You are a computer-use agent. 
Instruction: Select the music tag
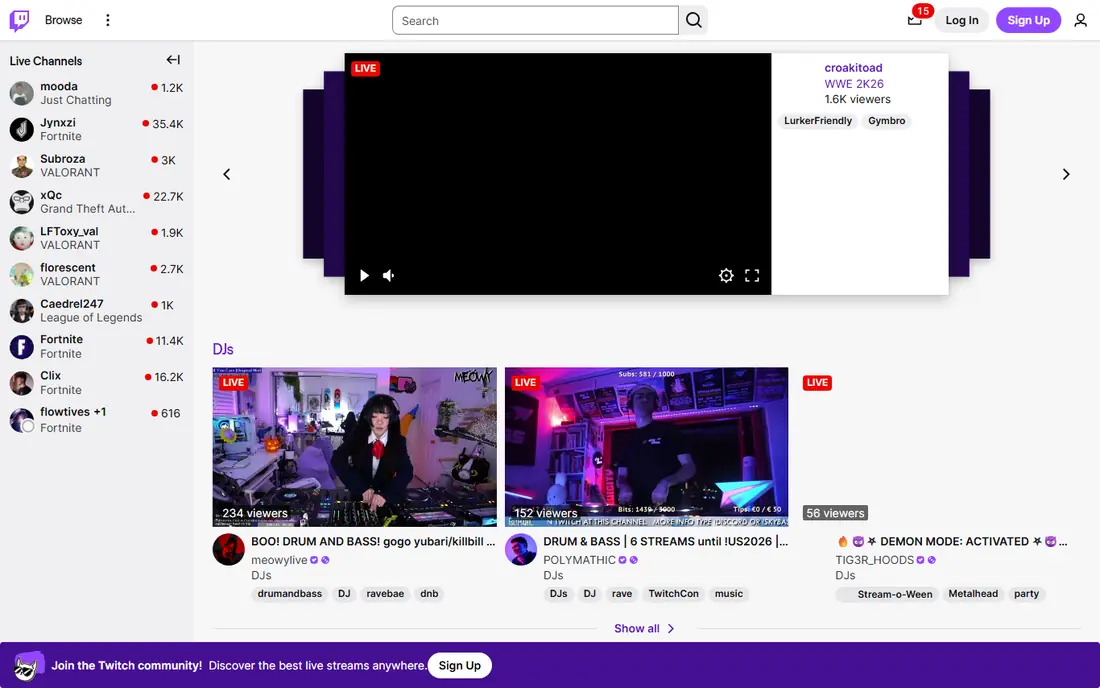[x=729, y=593]
